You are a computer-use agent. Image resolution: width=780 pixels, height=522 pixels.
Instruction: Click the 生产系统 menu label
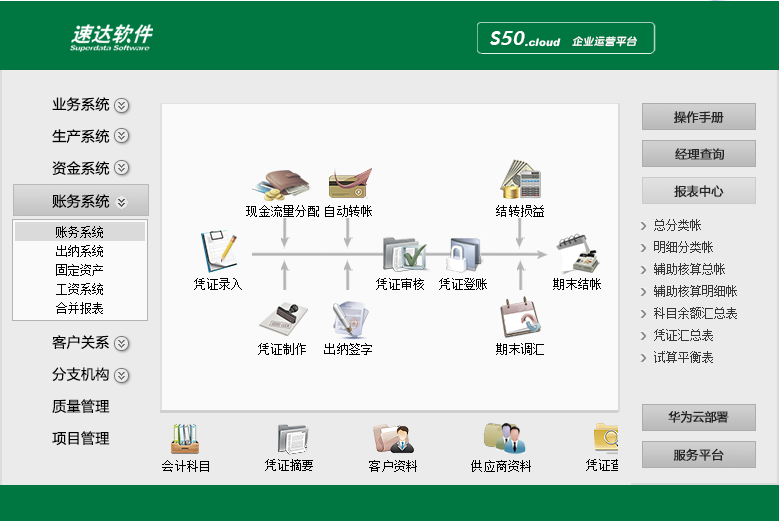[x=81, y=136]
